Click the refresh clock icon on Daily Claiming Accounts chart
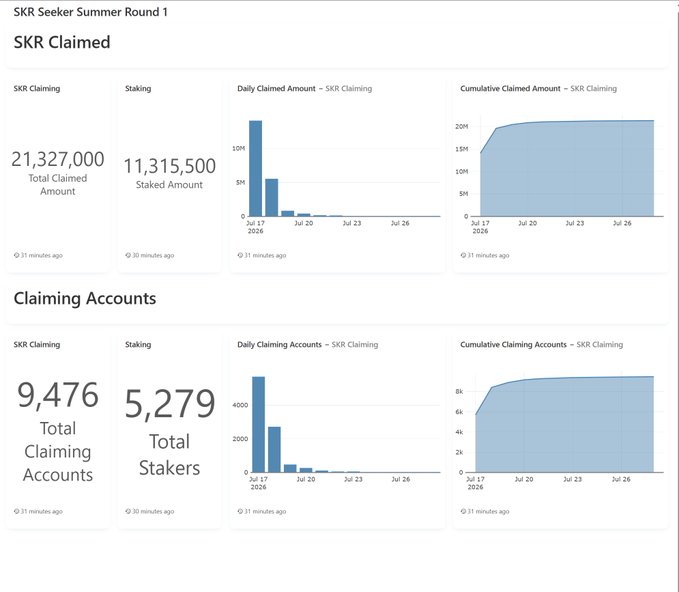The width and height of the screenshot is (679, 592). pyautogui.click(x=240, y=511)
